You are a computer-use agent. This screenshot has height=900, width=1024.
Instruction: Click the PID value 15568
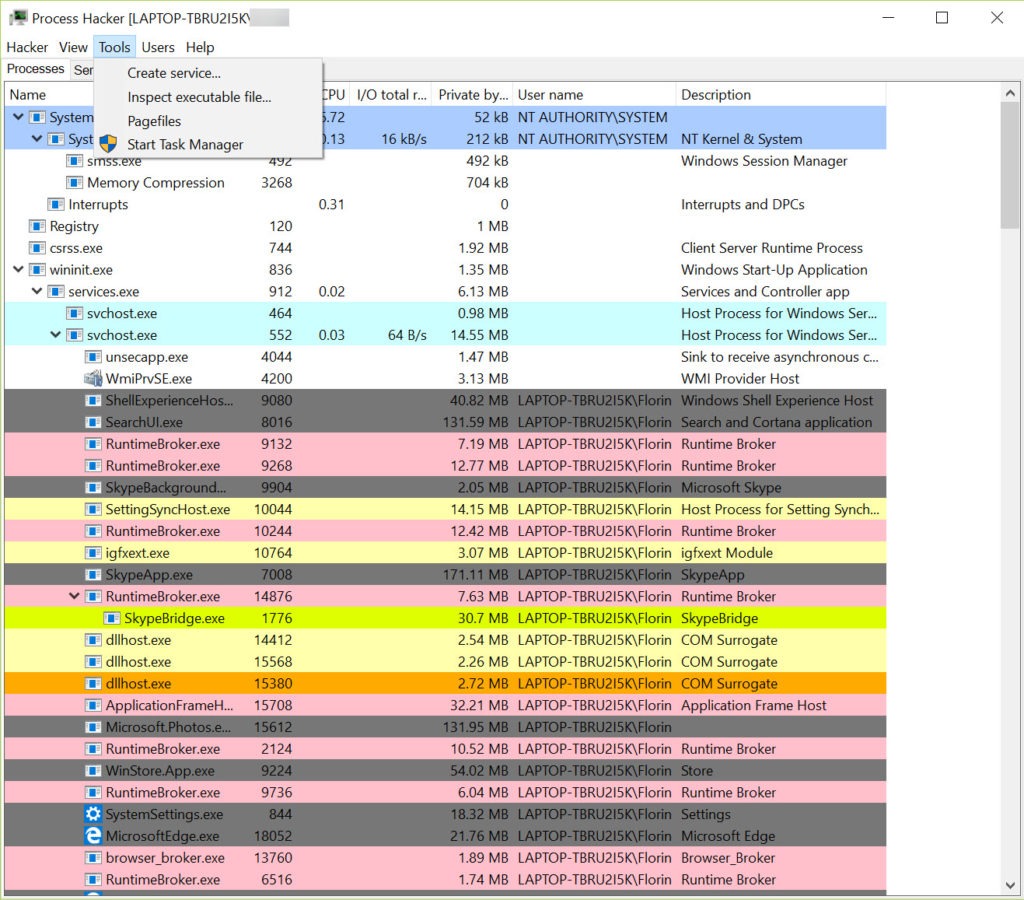273,662
